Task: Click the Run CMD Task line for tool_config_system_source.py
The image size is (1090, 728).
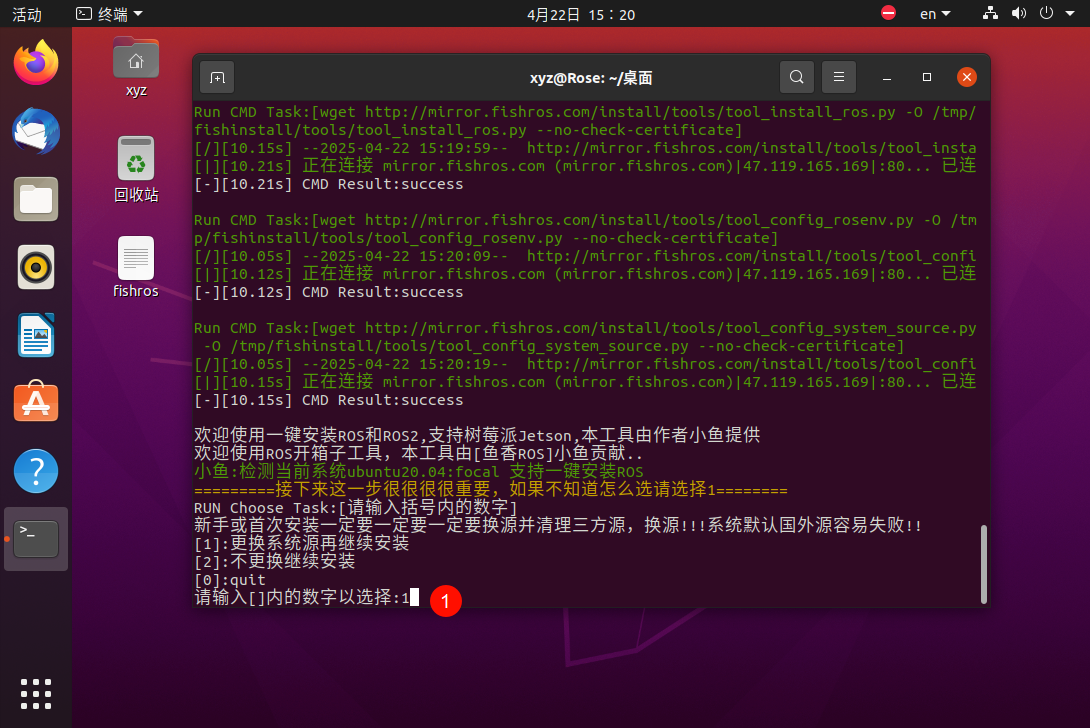Action: [x=585, y=337]
